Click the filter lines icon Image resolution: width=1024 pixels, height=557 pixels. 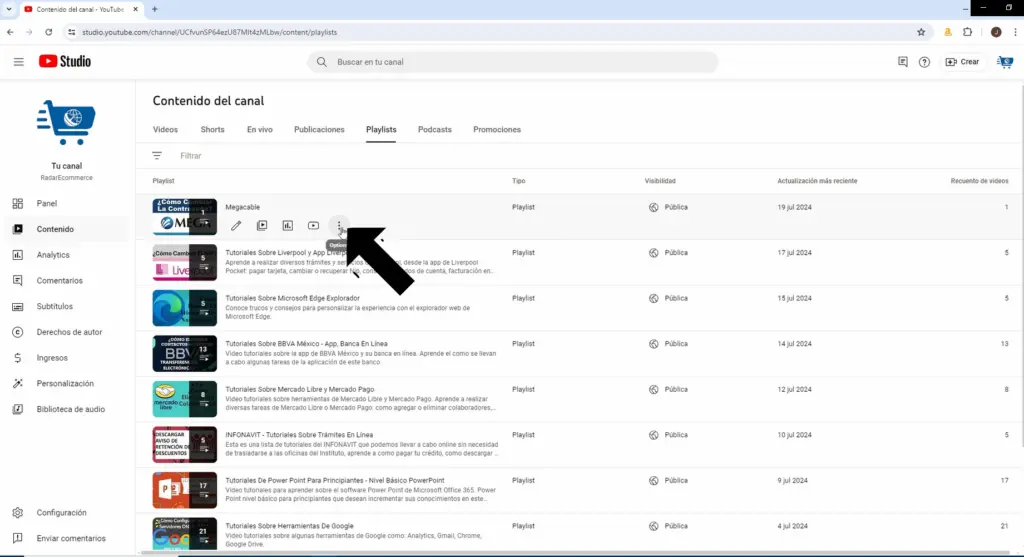pyautogui.click(x=157, y=155)
